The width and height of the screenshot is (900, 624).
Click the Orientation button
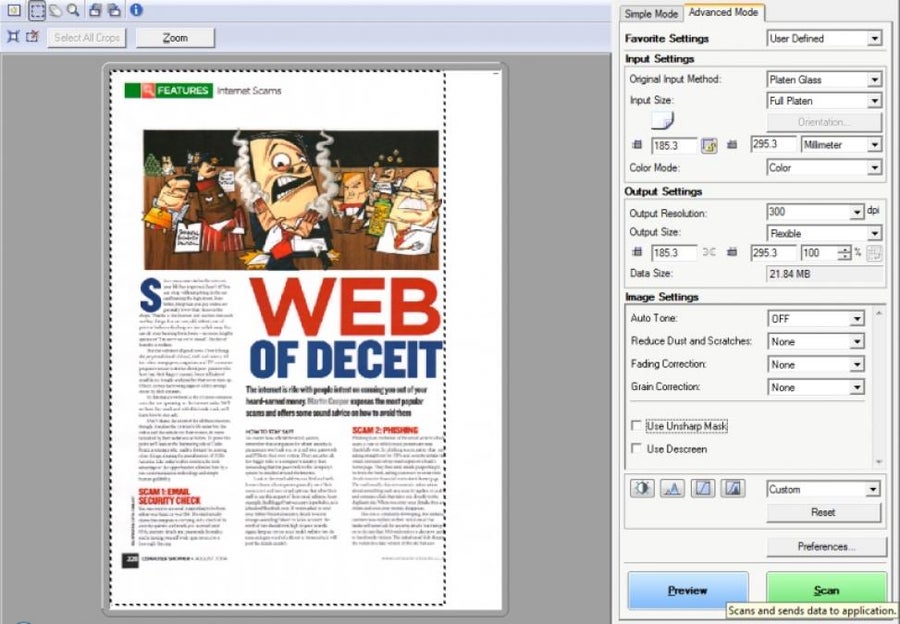824,122
